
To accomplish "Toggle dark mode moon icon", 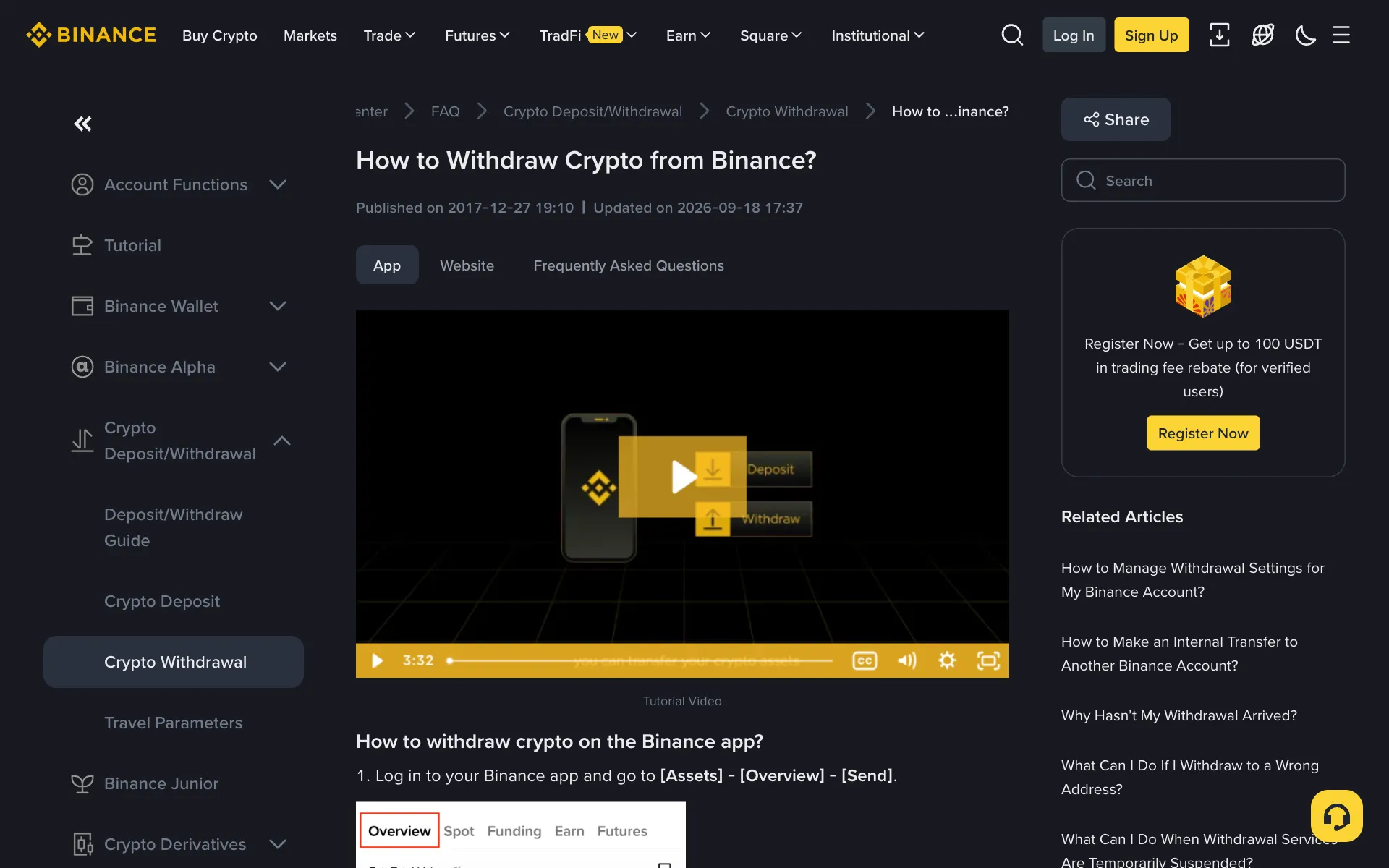I will click(1305, 35).
